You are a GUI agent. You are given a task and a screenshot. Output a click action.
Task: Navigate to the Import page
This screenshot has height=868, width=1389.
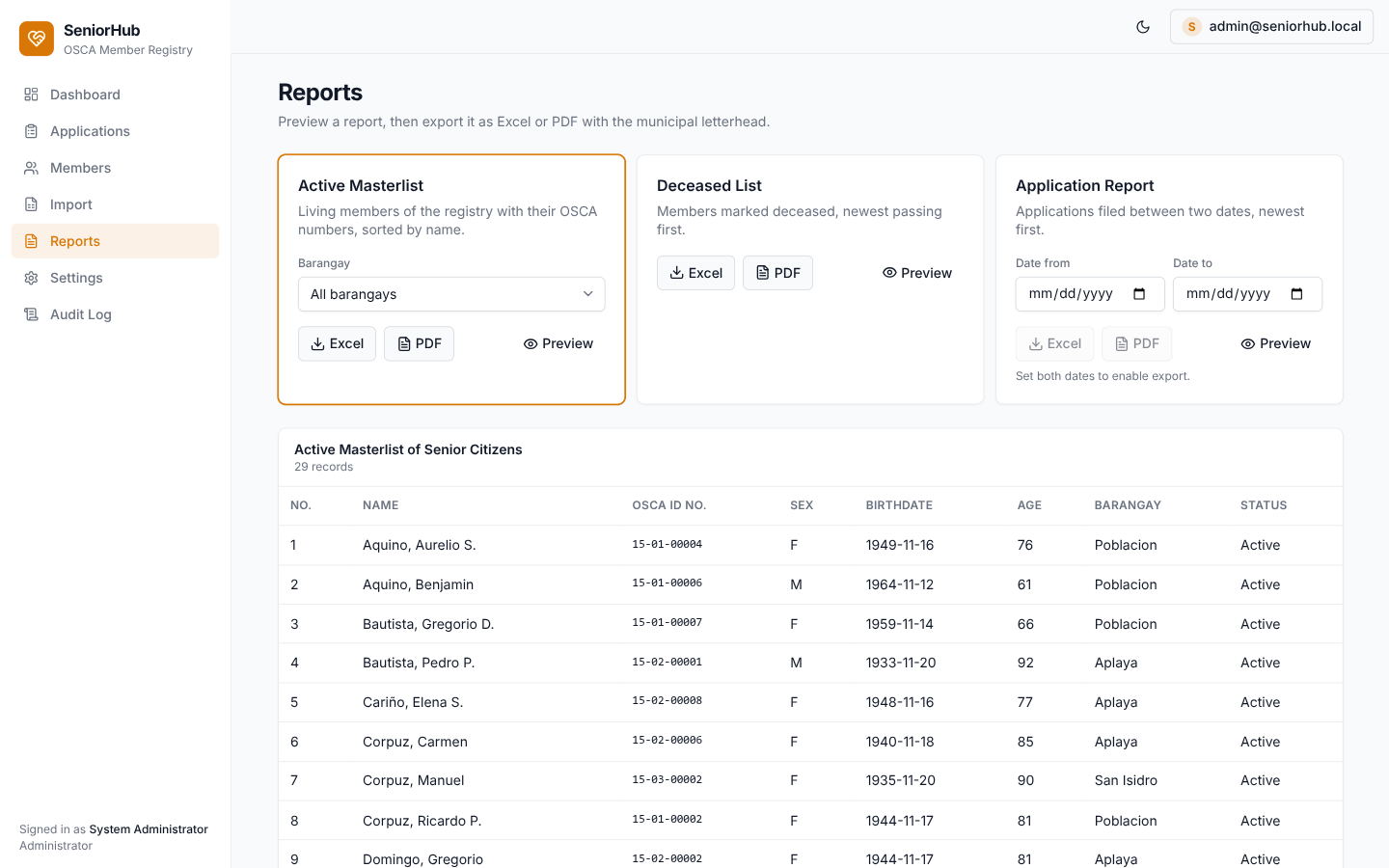click(x=116, y=204)
